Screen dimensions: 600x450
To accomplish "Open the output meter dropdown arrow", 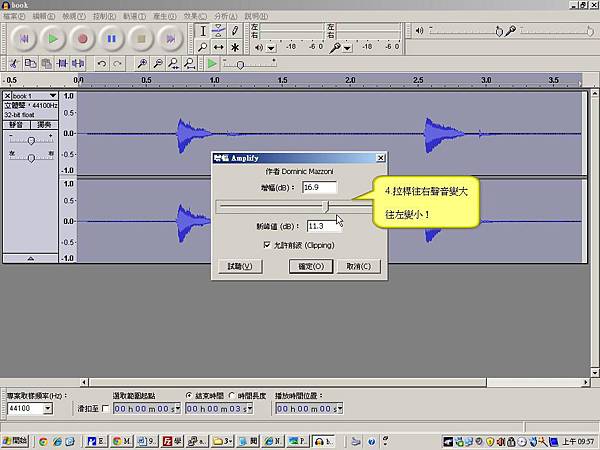I will pos(271,48).
